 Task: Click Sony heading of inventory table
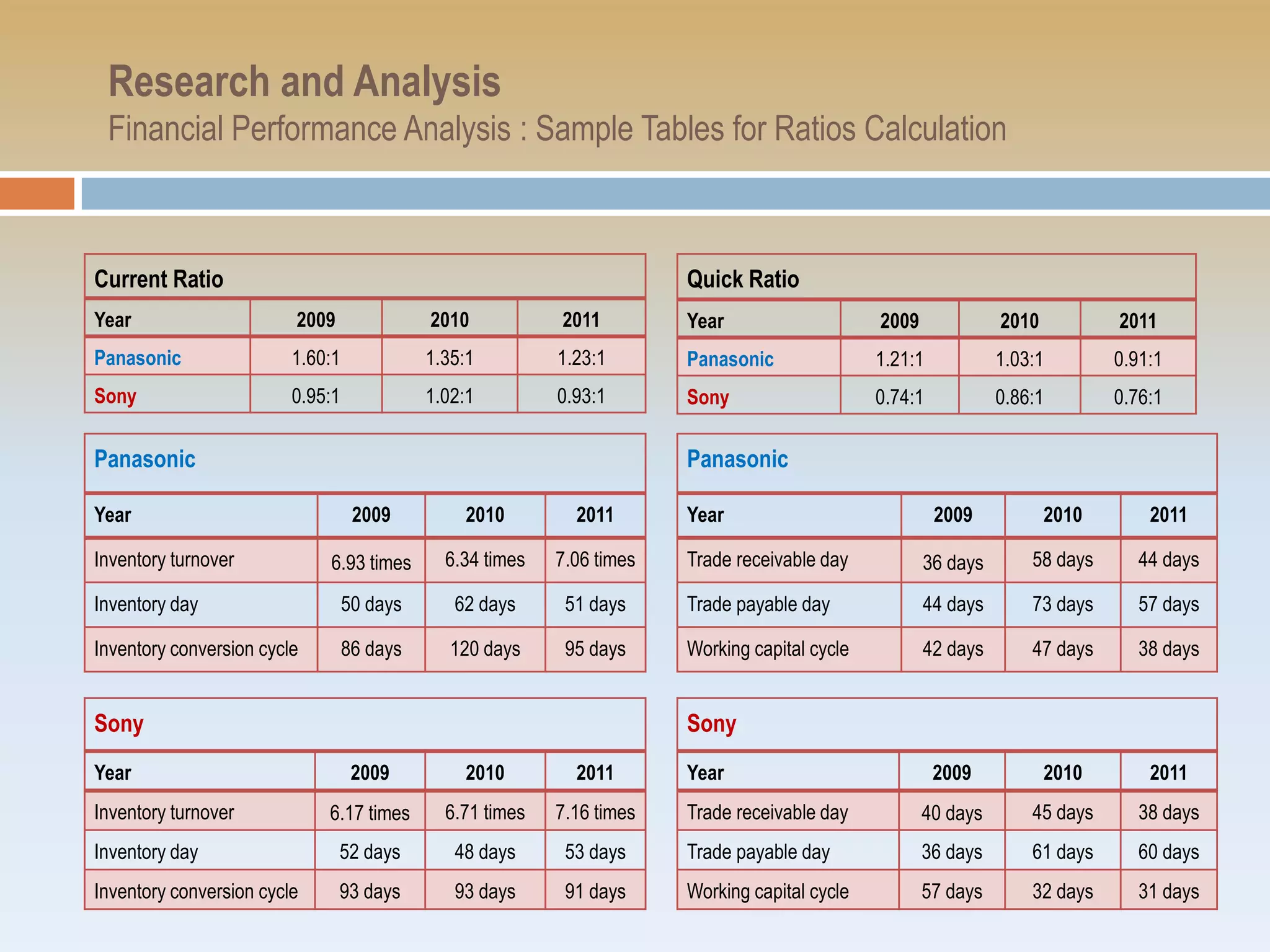point(118,724)
